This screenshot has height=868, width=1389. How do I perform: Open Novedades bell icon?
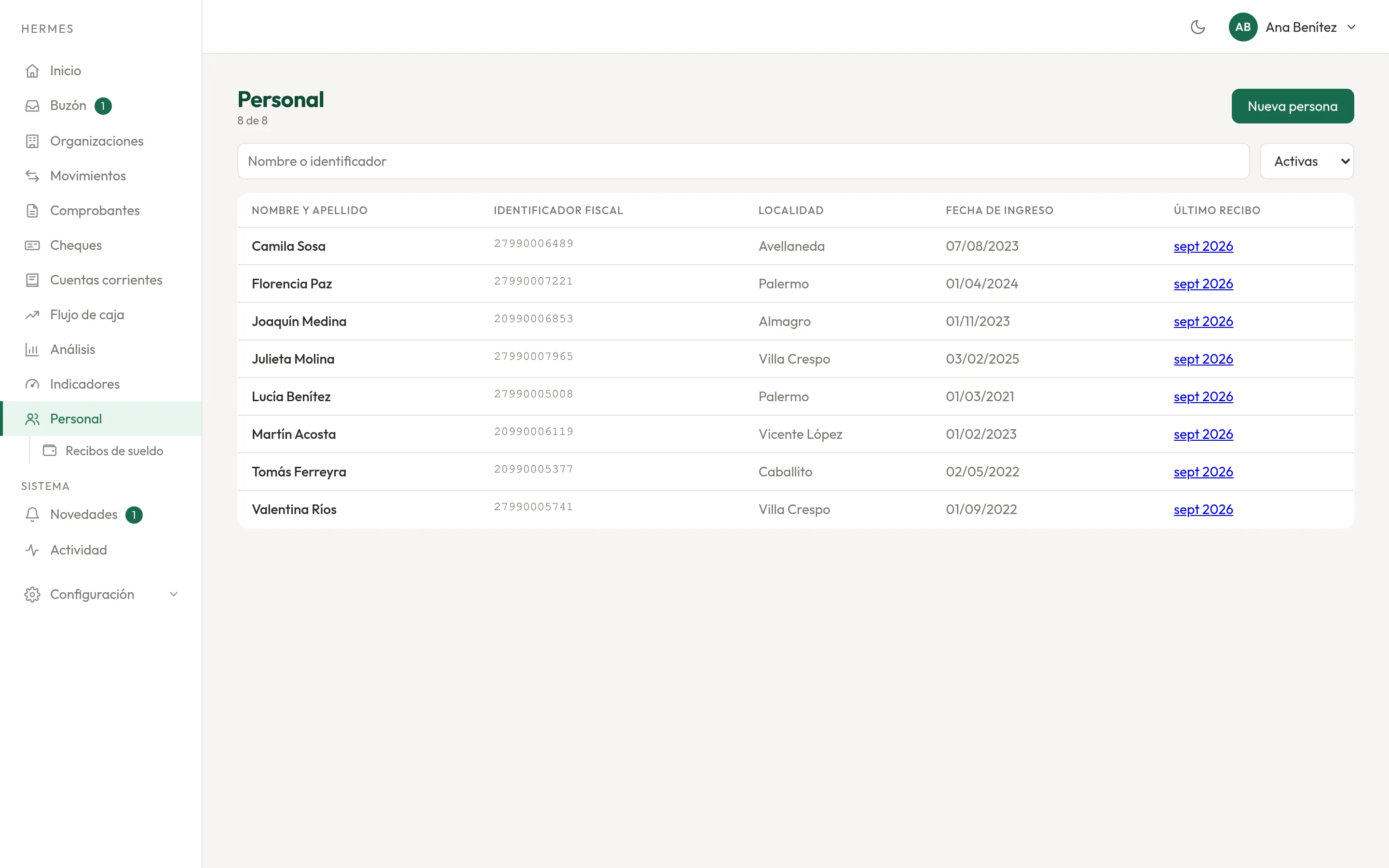click(x=32, y=515)
